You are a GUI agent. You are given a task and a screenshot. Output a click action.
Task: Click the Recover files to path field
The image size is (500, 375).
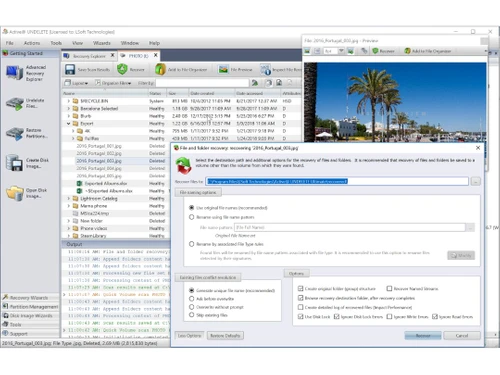coord(337,181)
